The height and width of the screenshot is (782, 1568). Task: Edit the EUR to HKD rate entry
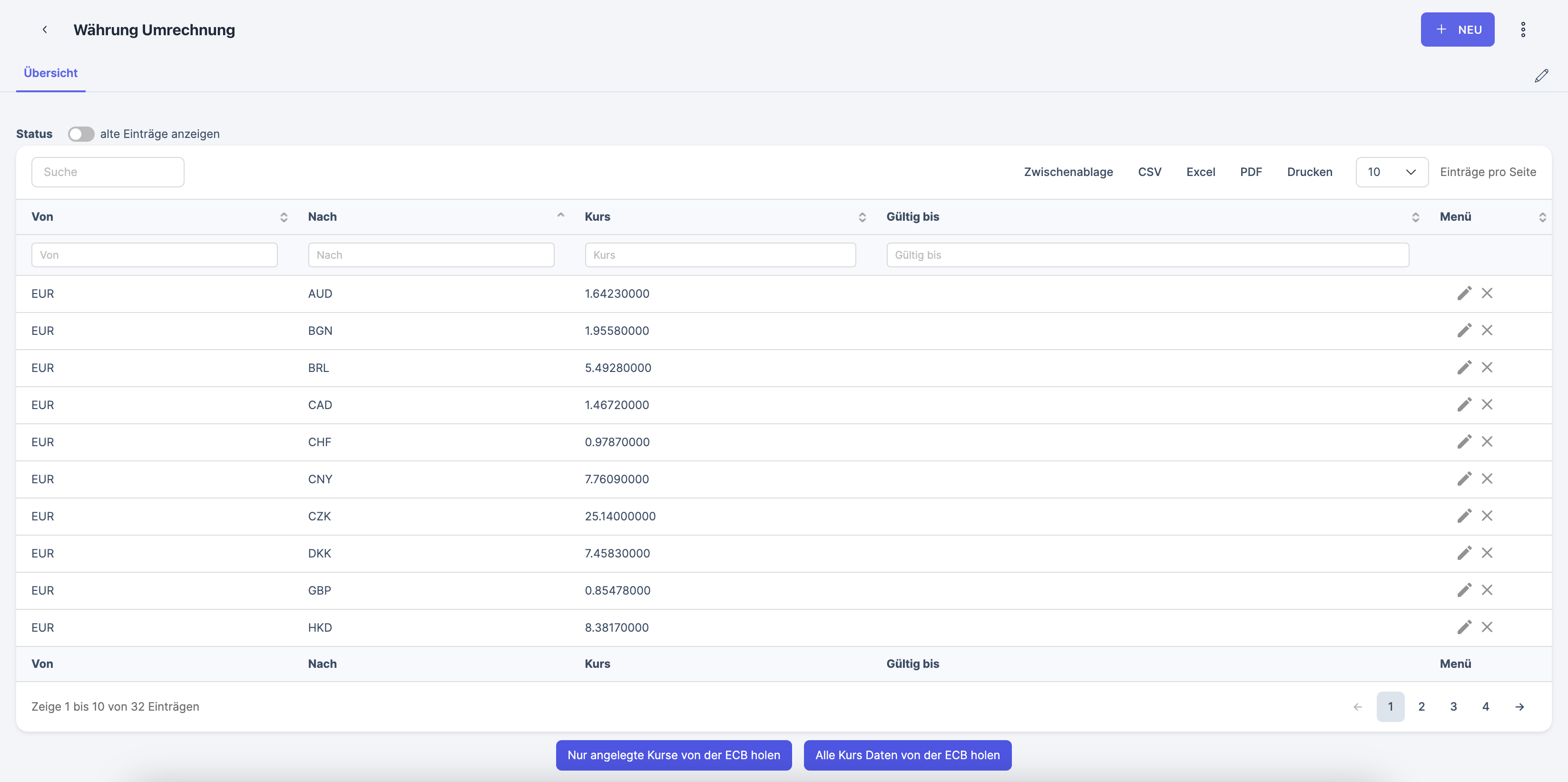tap(1464, 627)
